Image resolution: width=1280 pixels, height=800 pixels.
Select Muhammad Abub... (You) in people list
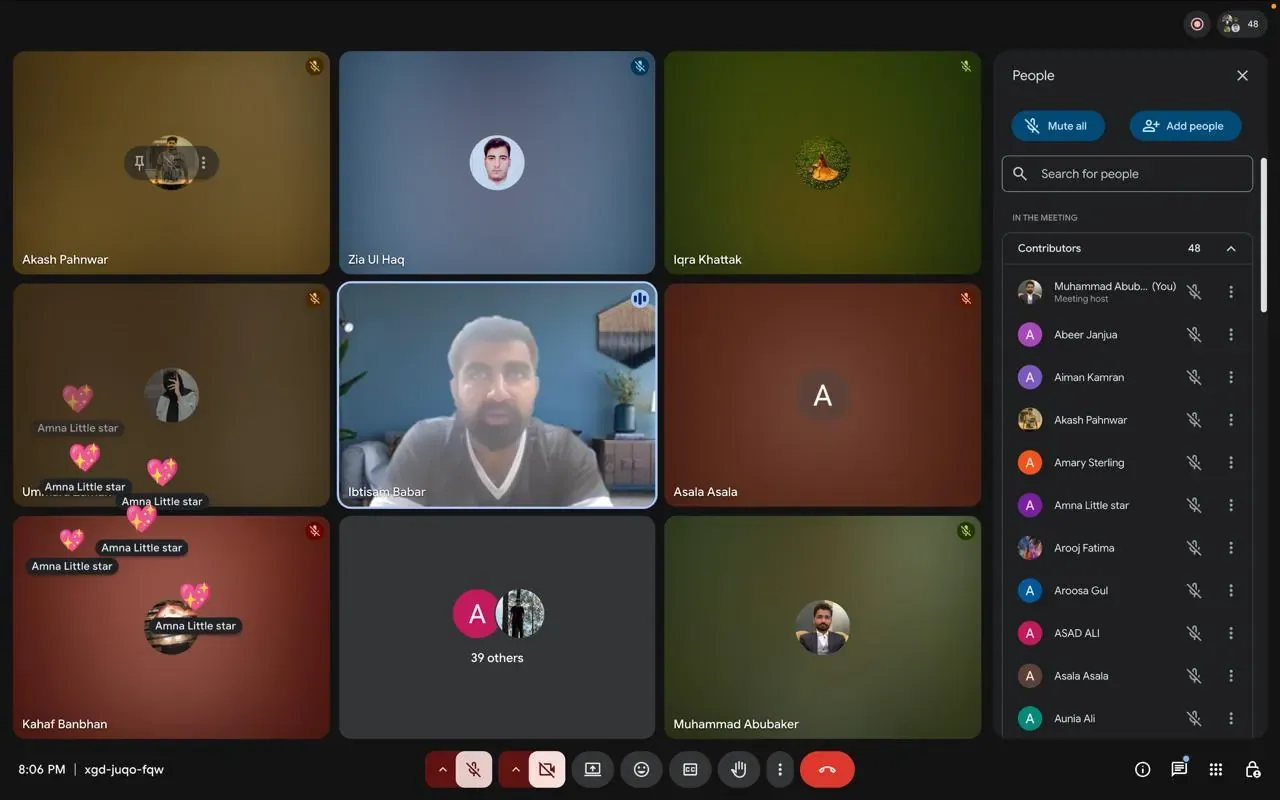pos(1127,292)
